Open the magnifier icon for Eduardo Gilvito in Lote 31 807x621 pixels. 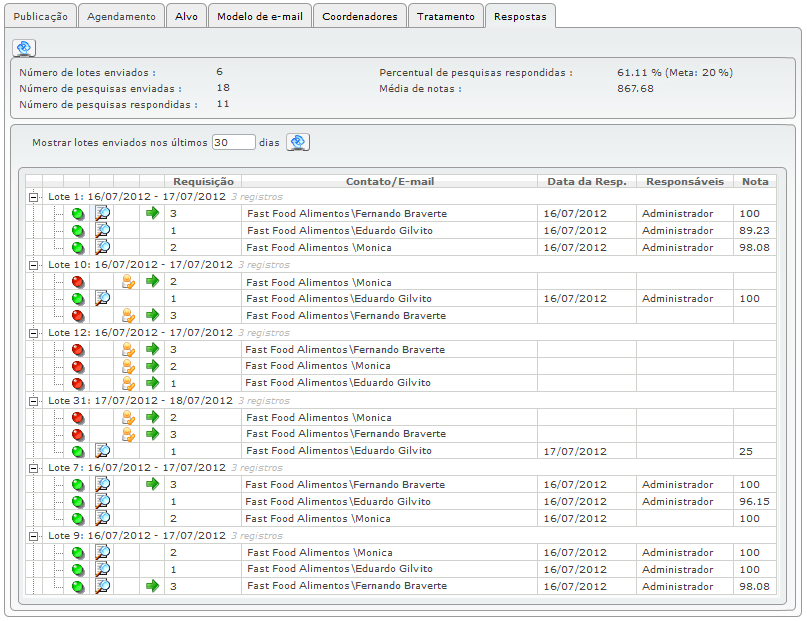[x=102, y=451]
